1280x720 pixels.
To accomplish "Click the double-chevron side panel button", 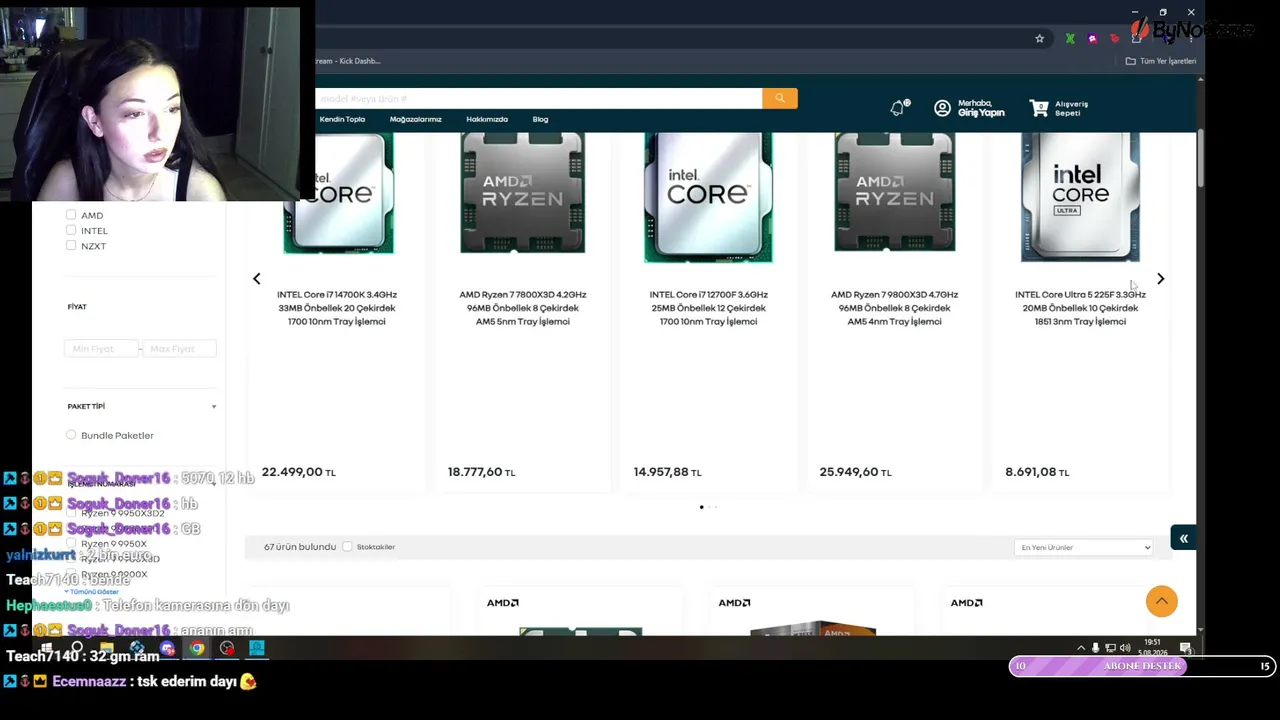I will click(1183, 539).
